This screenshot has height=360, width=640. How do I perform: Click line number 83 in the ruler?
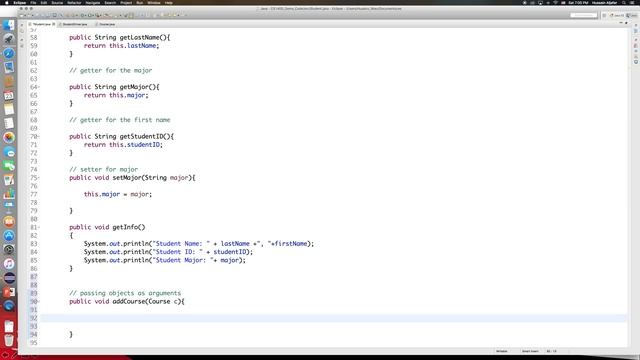33,244
